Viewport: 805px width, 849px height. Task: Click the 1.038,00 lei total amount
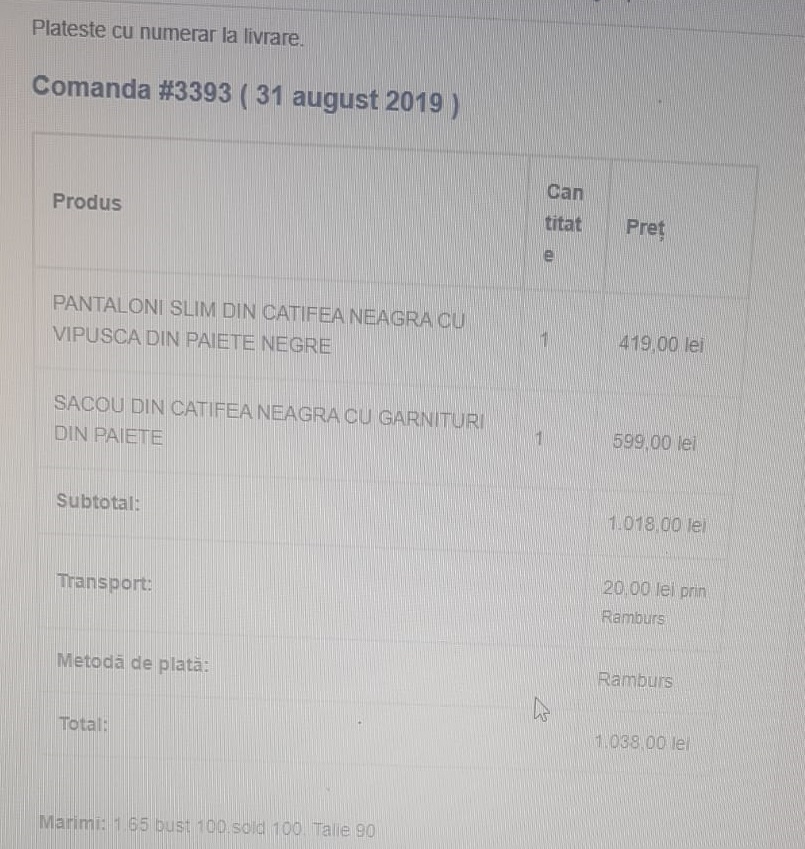[x=642, y=742]
